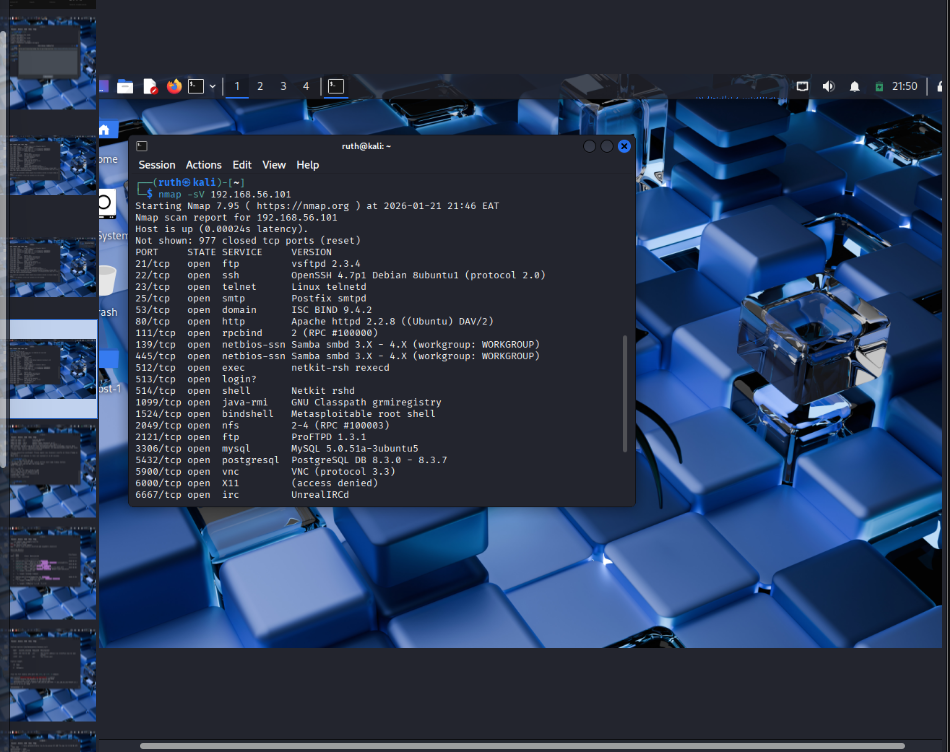The image size is (950, 752).
Task: Click the document's horizontal scrollbar at bottom
Action: click(522, 746)
